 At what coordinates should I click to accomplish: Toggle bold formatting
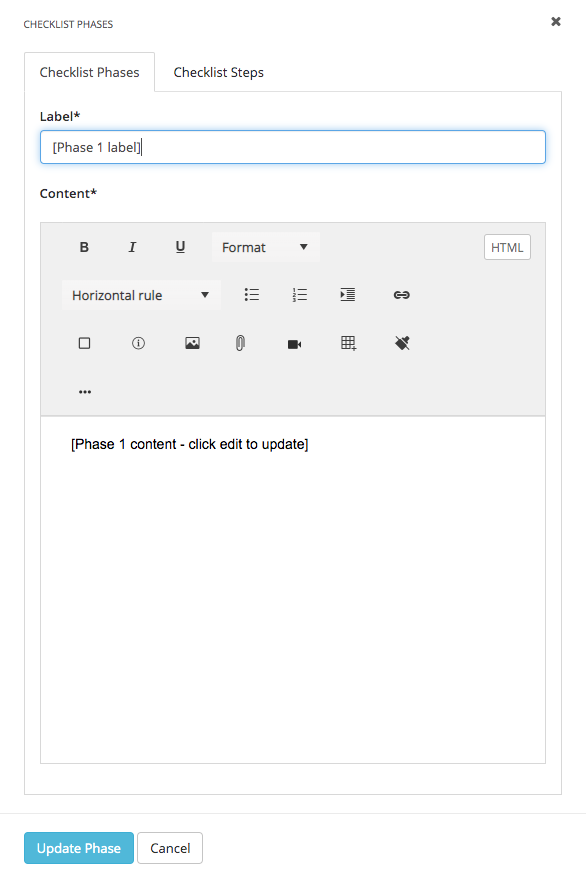(x=84, y=247)
